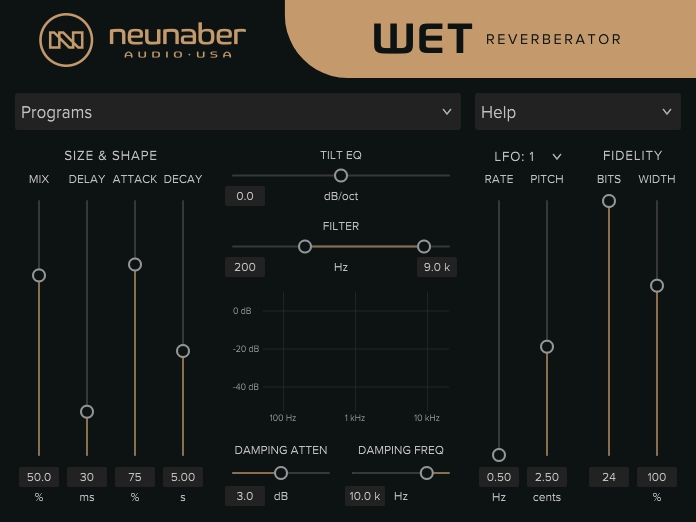Click the WIDTH slider handle
Image resolution: width=696 pixels, height=522 pixels.
pyautogui.click(x=657, y=286)
